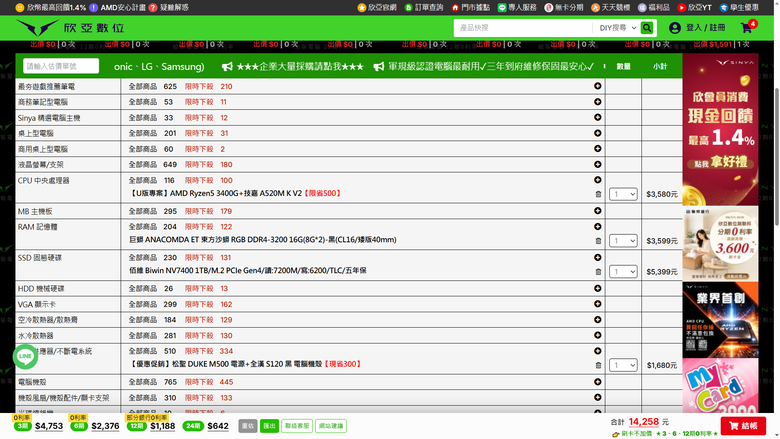Open the shopping cart icon in header
780x439 pixels.
point(747,27)
